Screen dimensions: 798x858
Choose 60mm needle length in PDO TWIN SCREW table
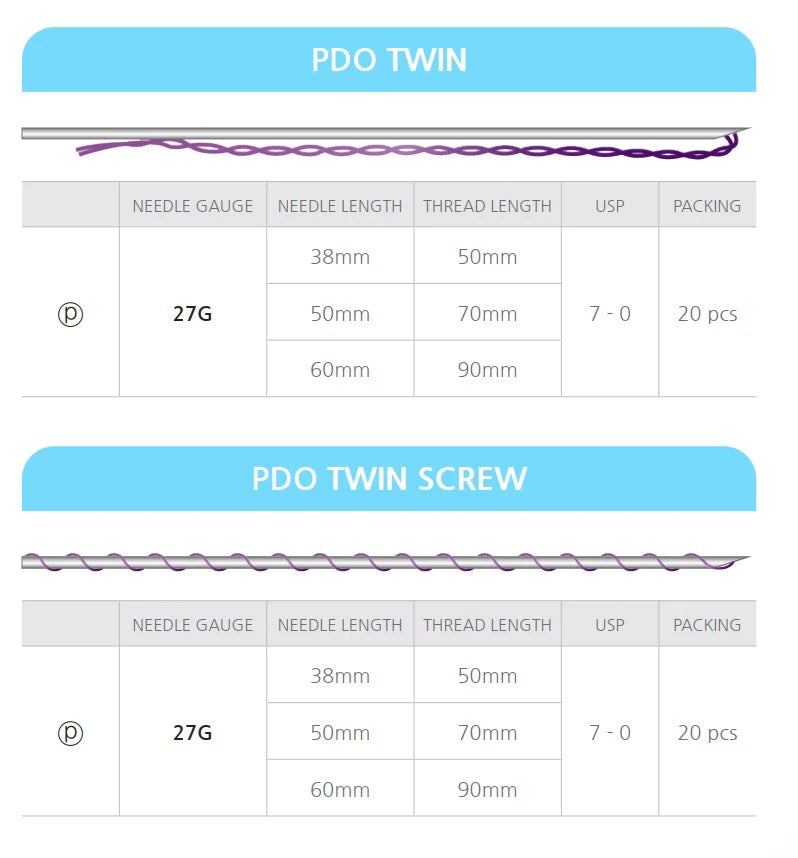340,789
